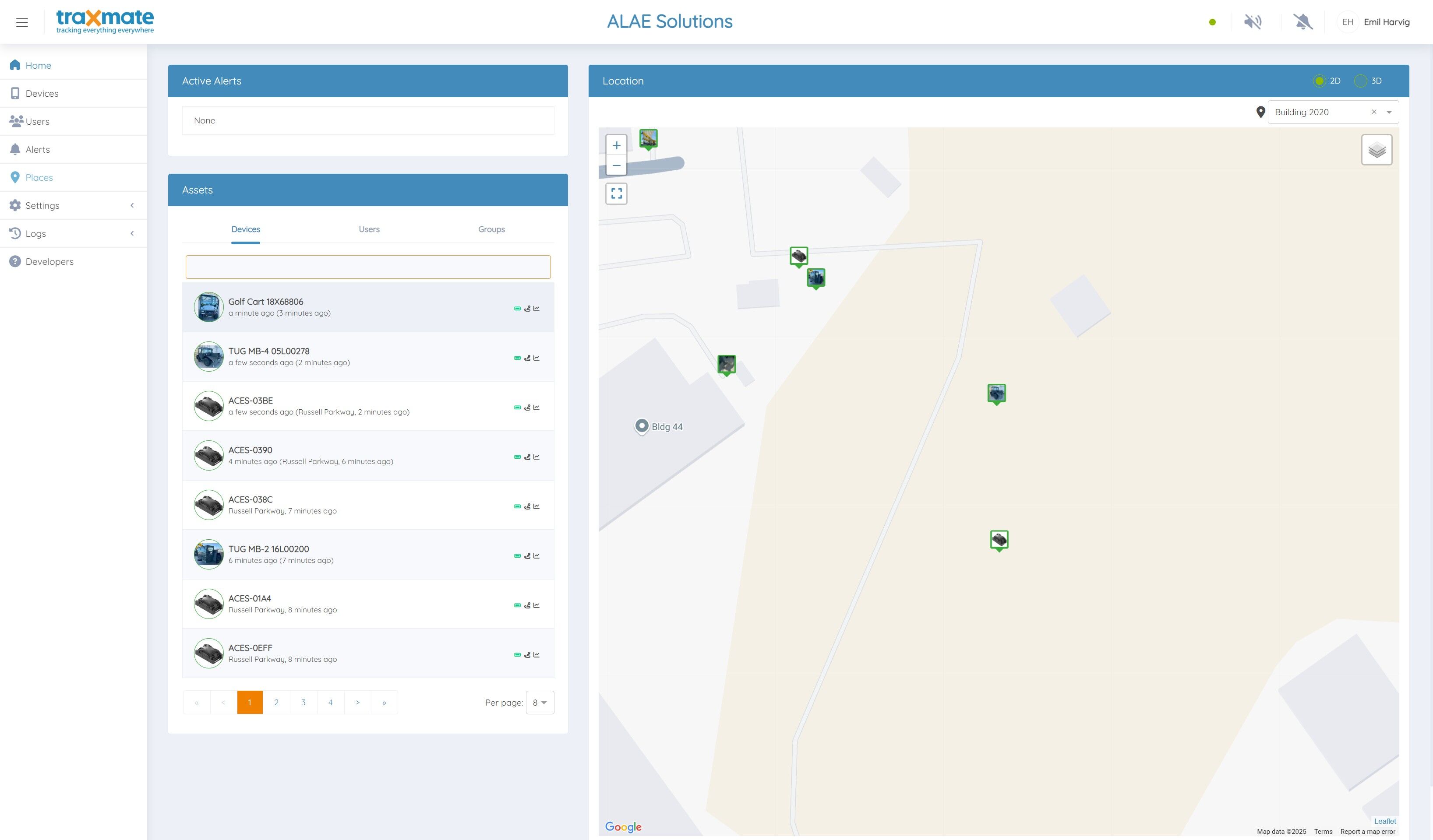Open the Building 2020 dropdown arrow
This screenshot has height=840, width=1433.
(x=1389, y=112)
